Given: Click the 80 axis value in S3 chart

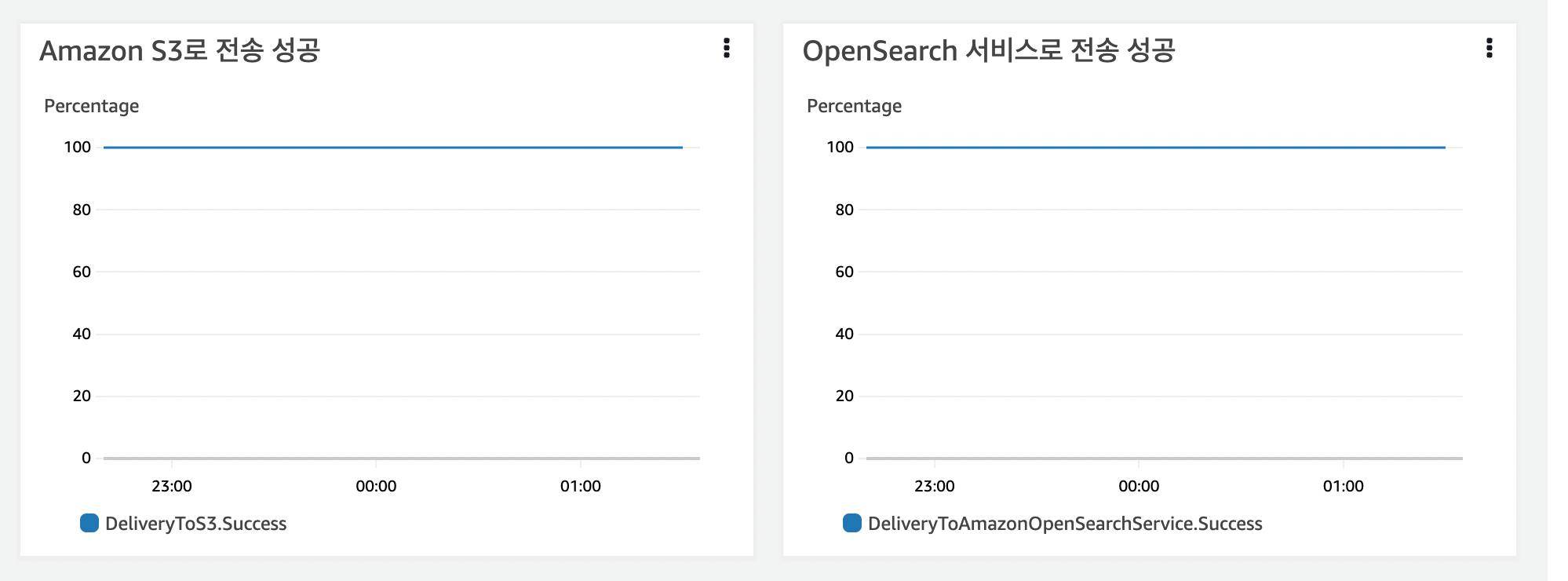Looking at the screenshot, I should pyautogui.click(x=82, y=210).
